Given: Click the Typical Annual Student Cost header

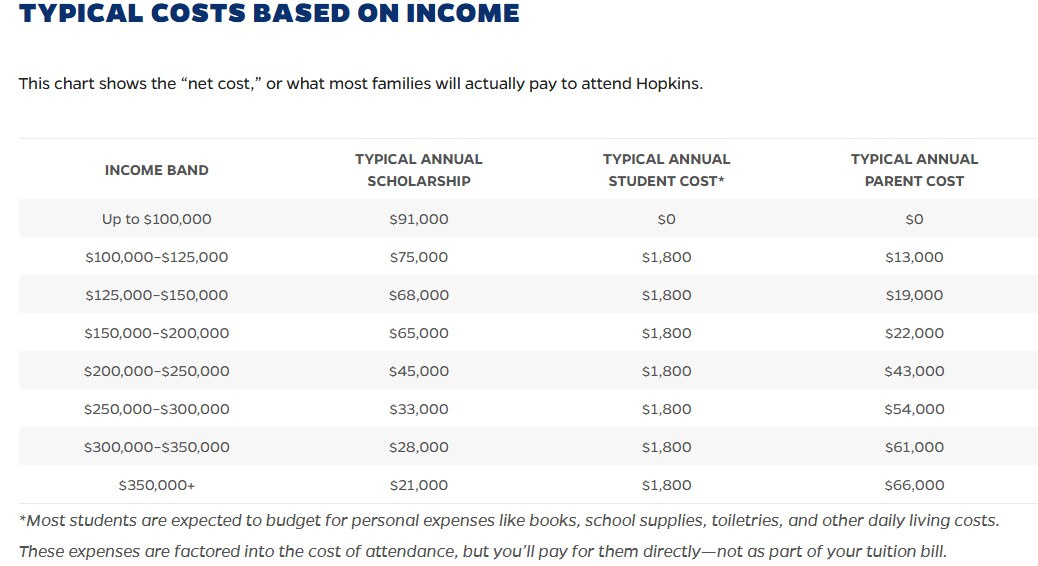Looking at the screenshot, I should pyautogui.click(x=666, y=170).
